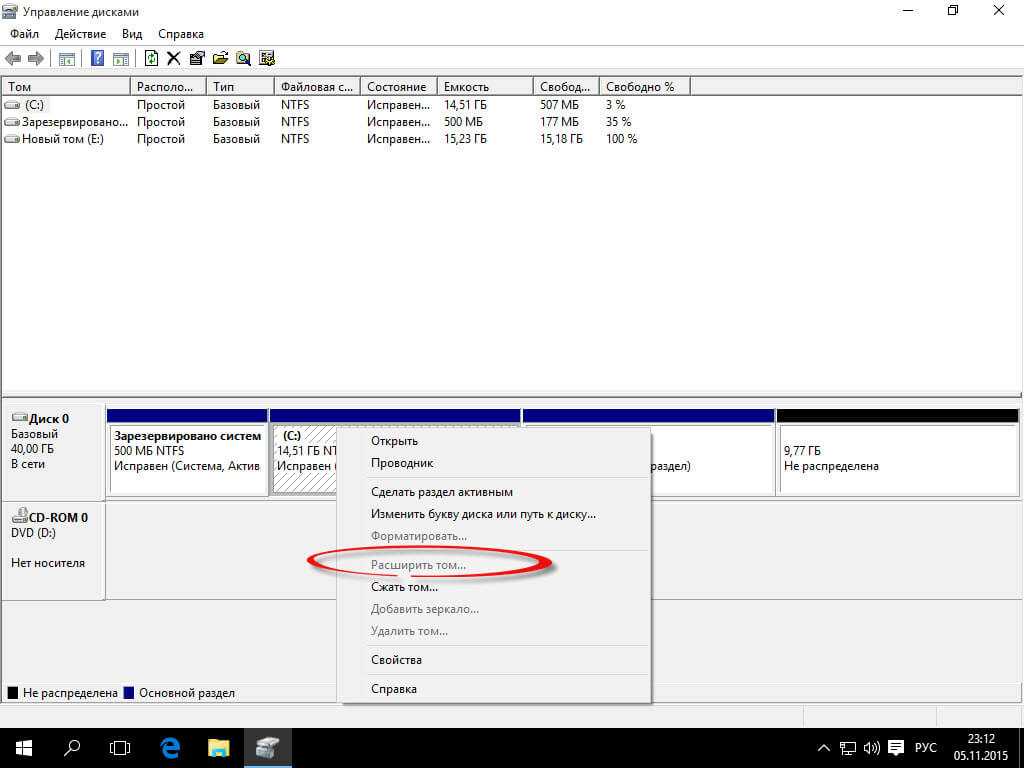The height and width of the screenshot is (768, 1024).
Task: Show hidden tray icons chevron
Action: click(x=824, y=748)
